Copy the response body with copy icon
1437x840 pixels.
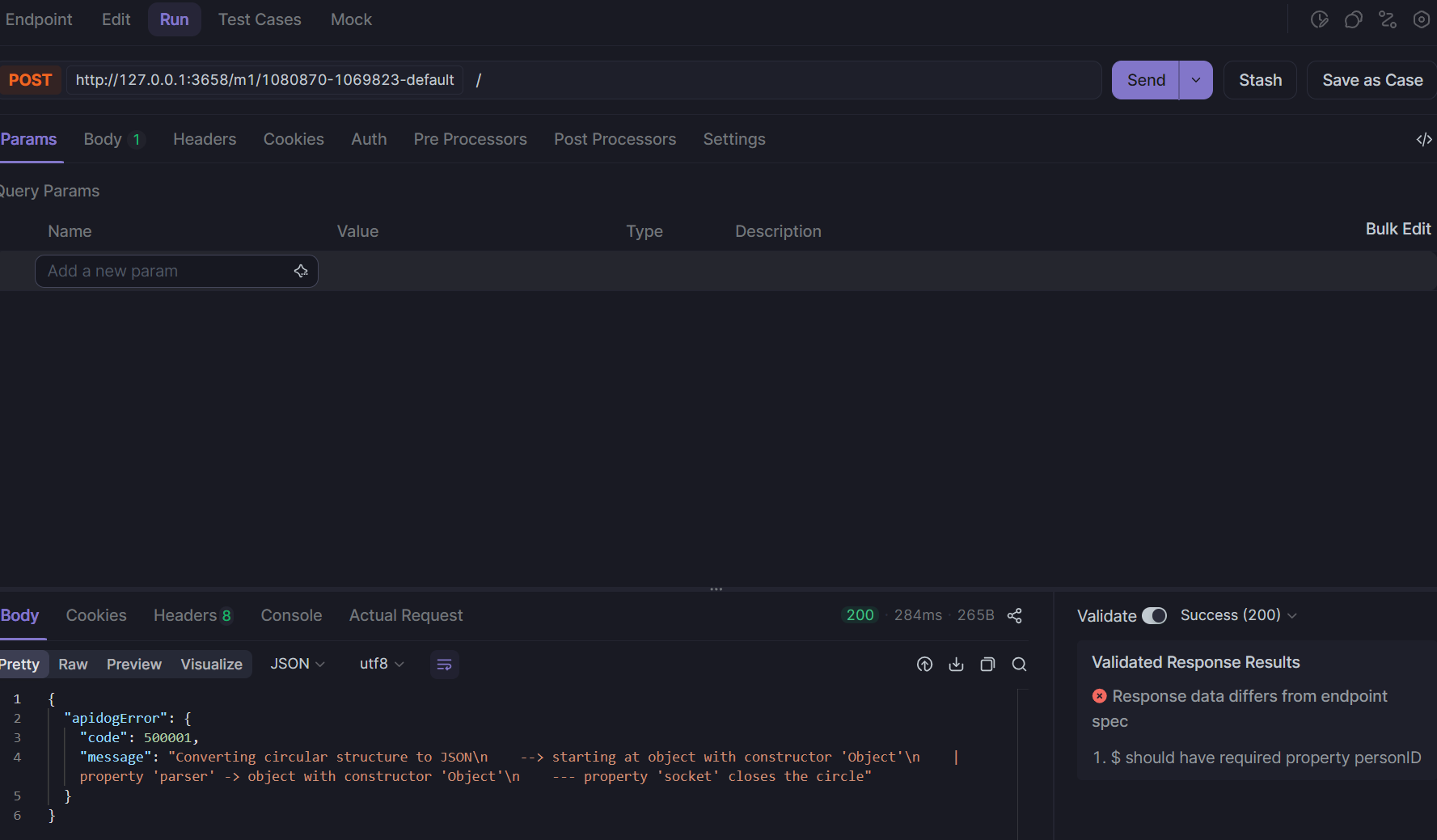[987, 665]
